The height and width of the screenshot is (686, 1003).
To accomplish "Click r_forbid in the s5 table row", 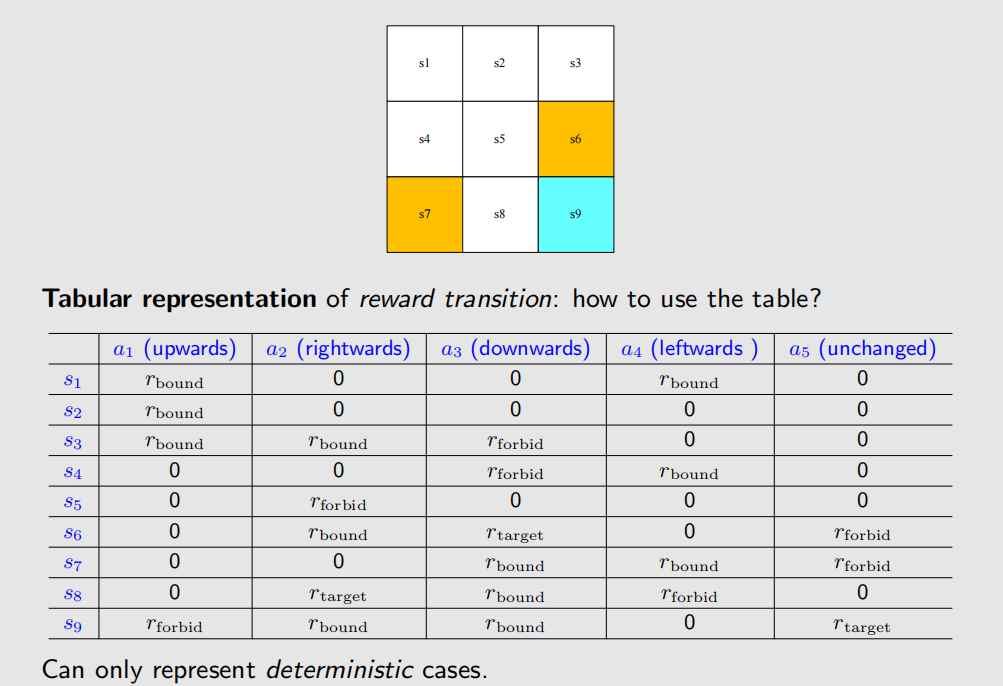I will click(x=338, y=503).
